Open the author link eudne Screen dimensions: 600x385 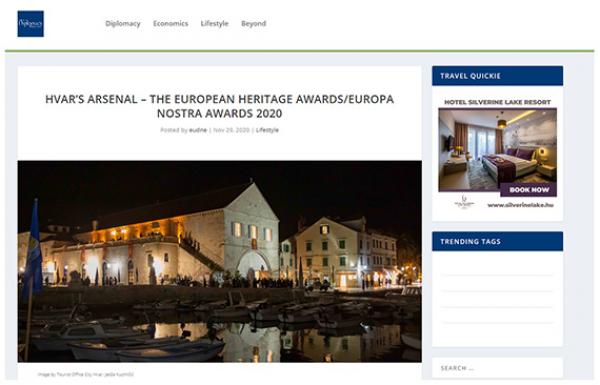198,130
